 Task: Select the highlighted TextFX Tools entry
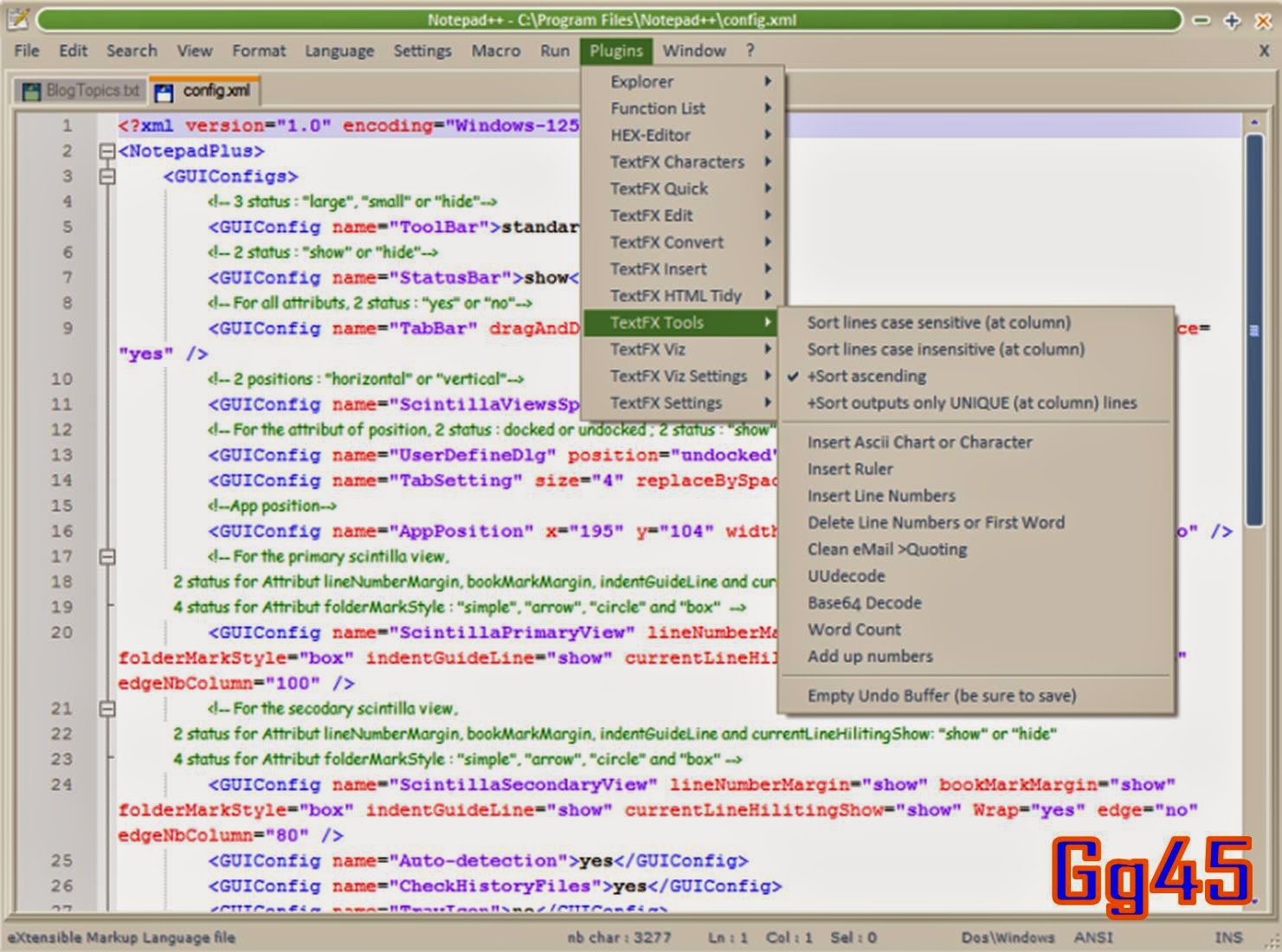pos(682,323)
